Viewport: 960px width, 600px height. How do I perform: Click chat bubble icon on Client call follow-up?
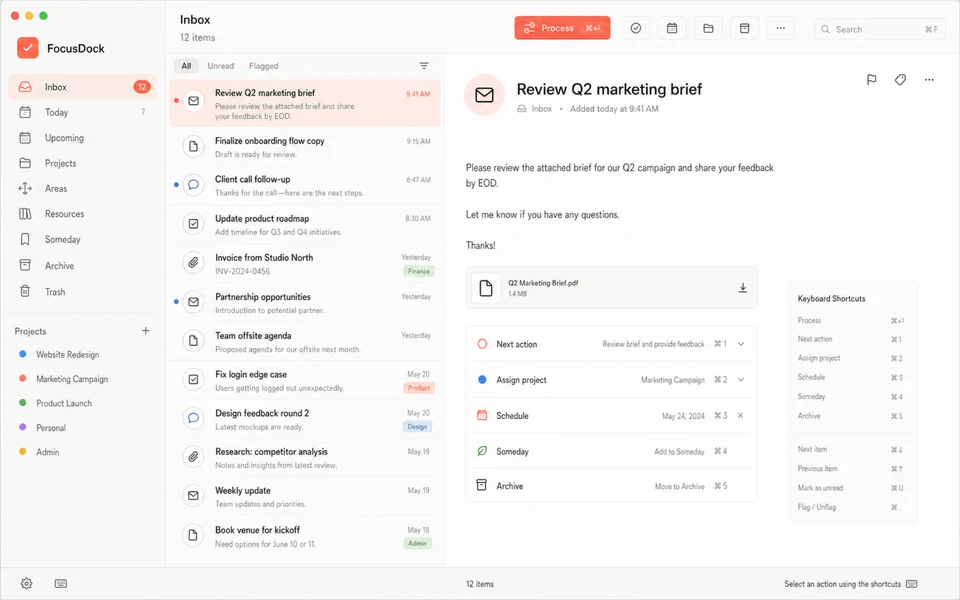pyautogui.click(x=193, y=184)
